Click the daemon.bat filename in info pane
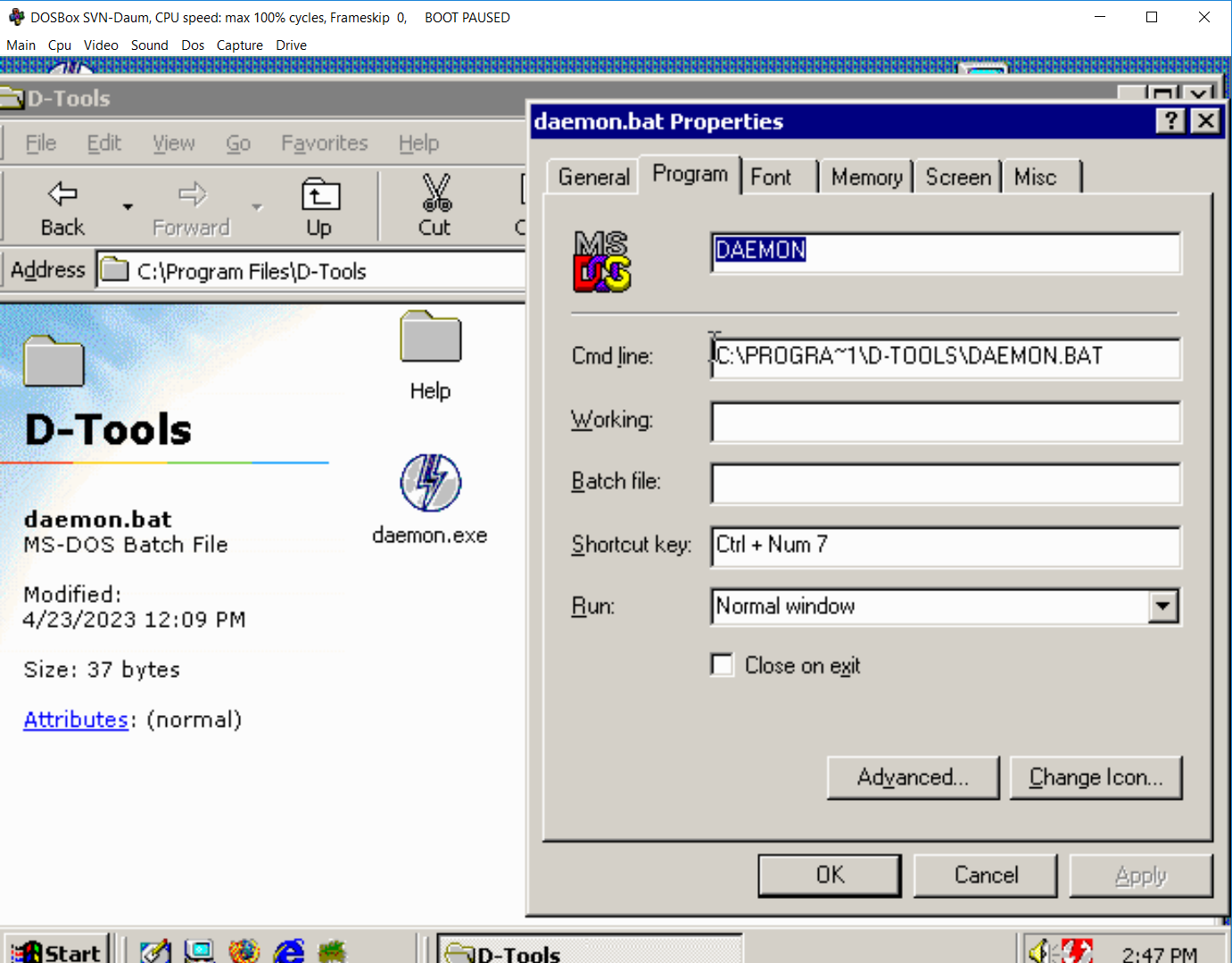The height and width of the screenshot is (963, 1232). [98, 519]
